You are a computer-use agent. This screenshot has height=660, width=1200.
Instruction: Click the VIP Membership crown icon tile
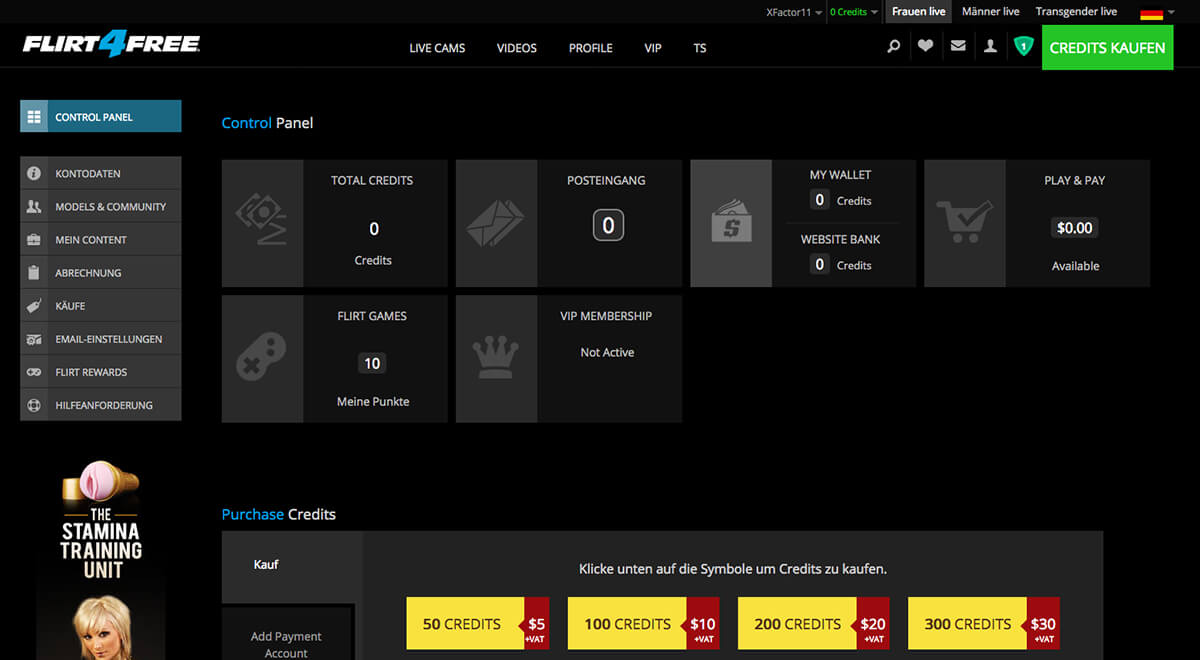tap(496, 359)
